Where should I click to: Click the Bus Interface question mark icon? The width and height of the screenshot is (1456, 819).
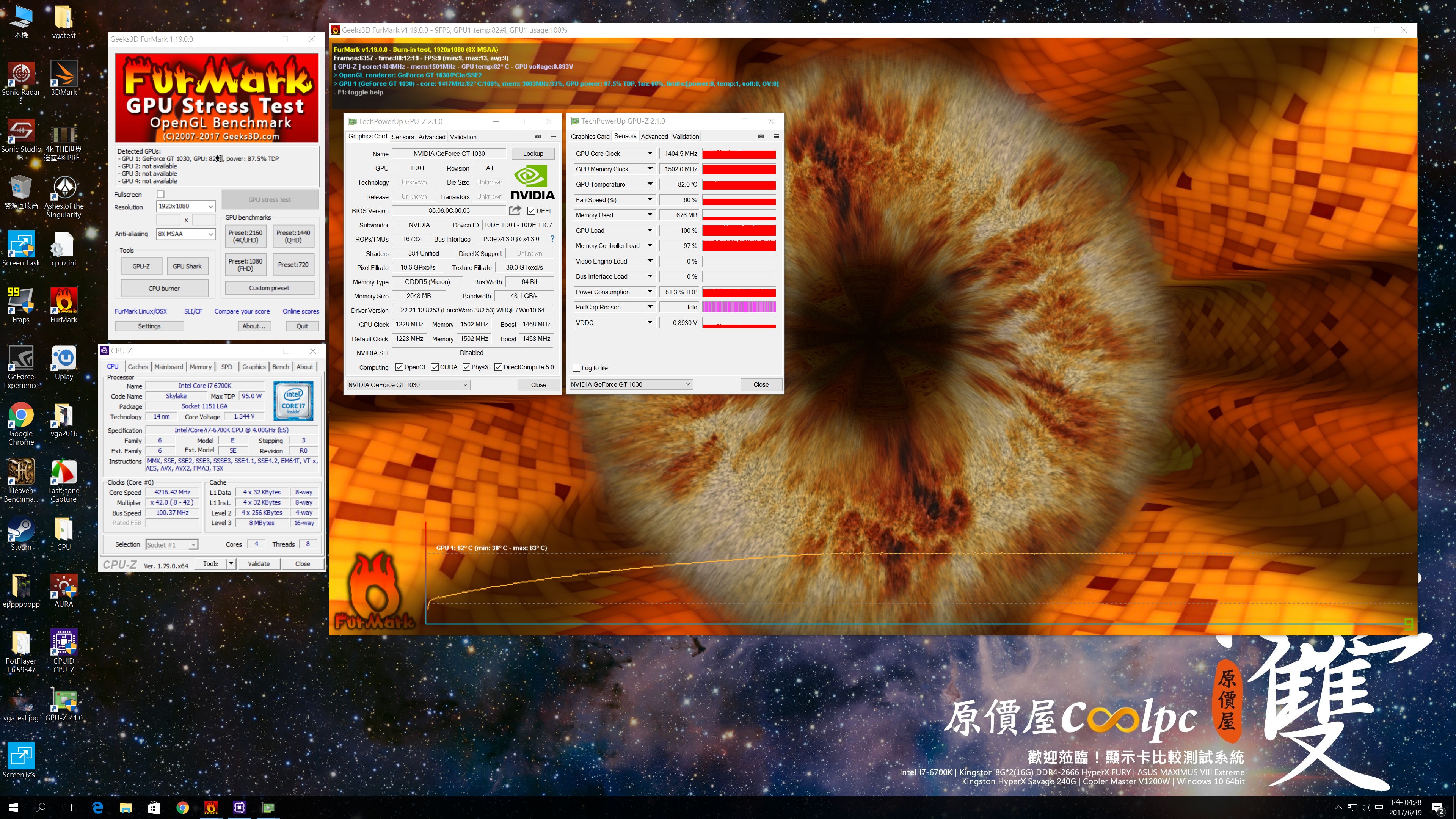[552, 239]
